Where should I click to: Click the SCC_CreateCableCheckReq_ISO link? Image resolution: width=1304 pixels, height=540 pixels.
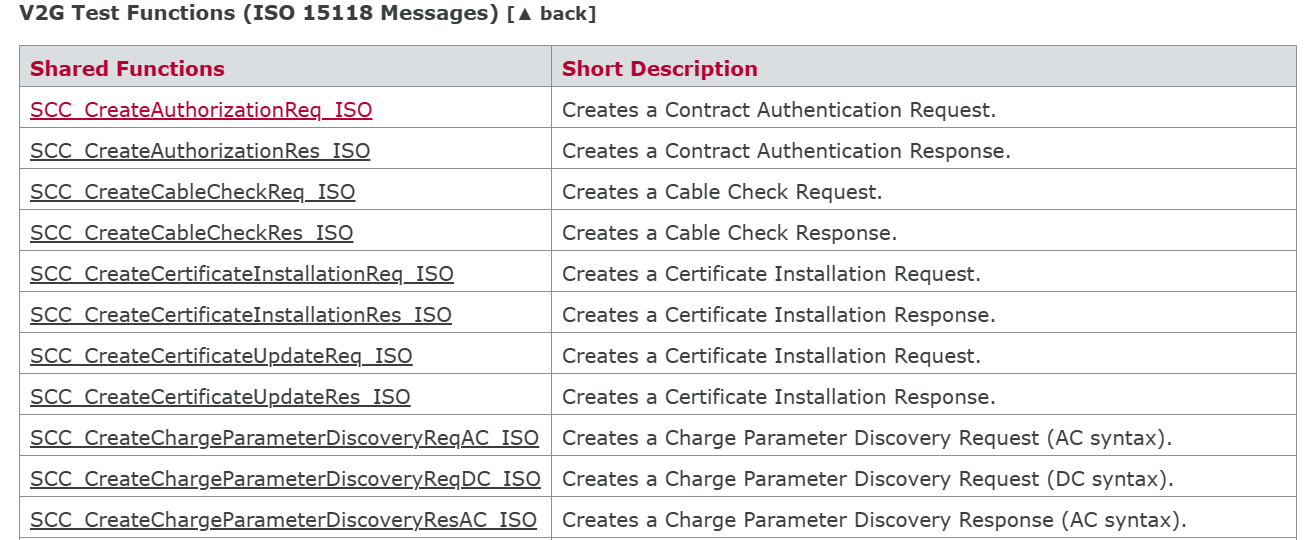192,192
